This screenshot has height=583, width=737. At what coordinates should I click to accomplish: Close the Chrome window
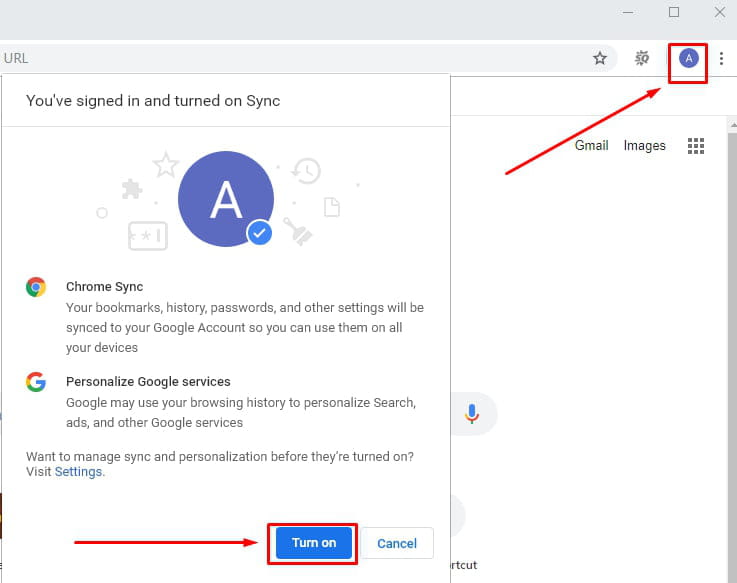[x=719, y=12]
